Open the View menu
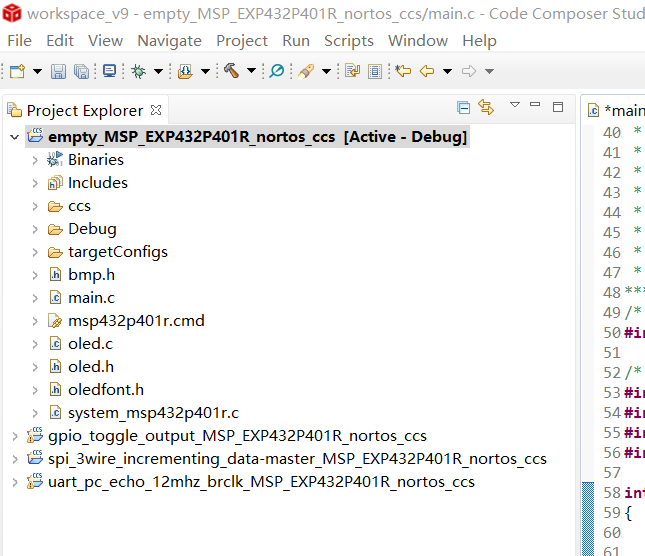The image size is (645, 556). [x=105, y=41]
